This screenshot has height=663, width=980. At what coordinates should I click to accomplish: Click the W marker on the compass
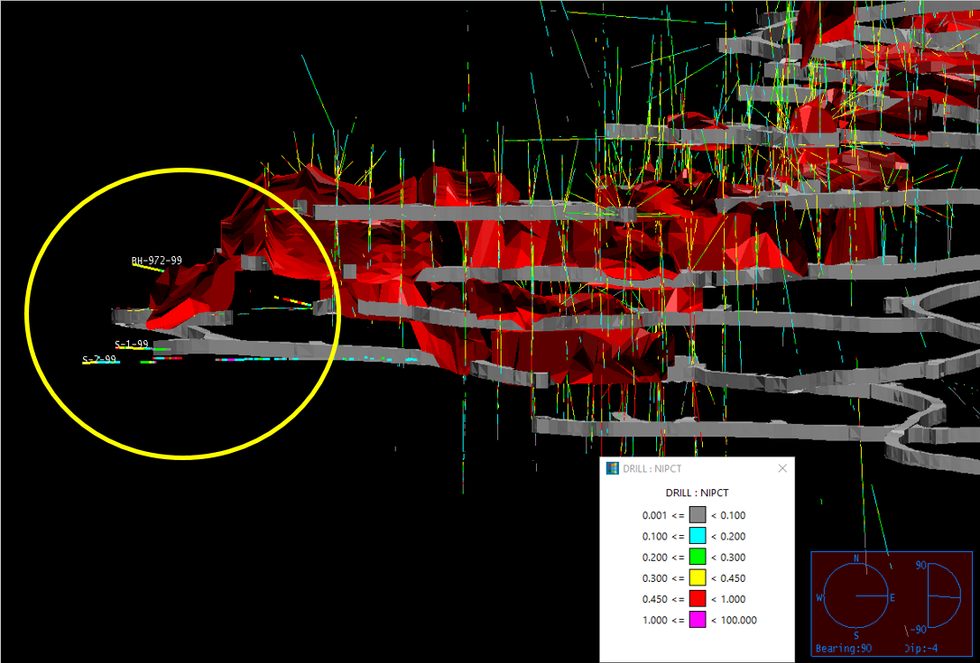click(820, 597)
